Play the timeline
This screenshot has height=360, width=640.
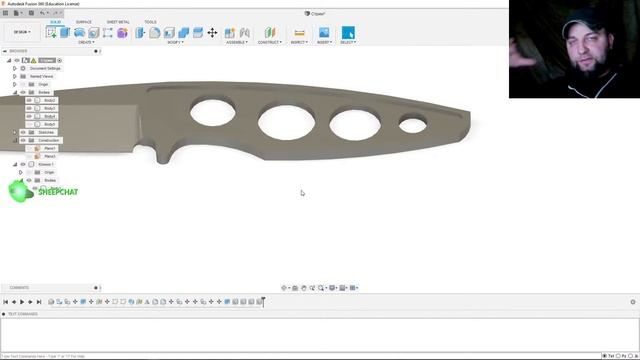coord(22,302)
